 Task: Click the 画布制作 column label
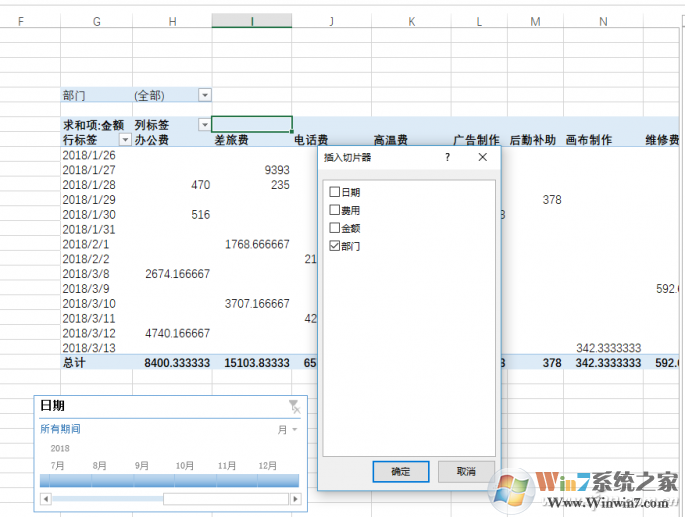click(x=588, y=140)
